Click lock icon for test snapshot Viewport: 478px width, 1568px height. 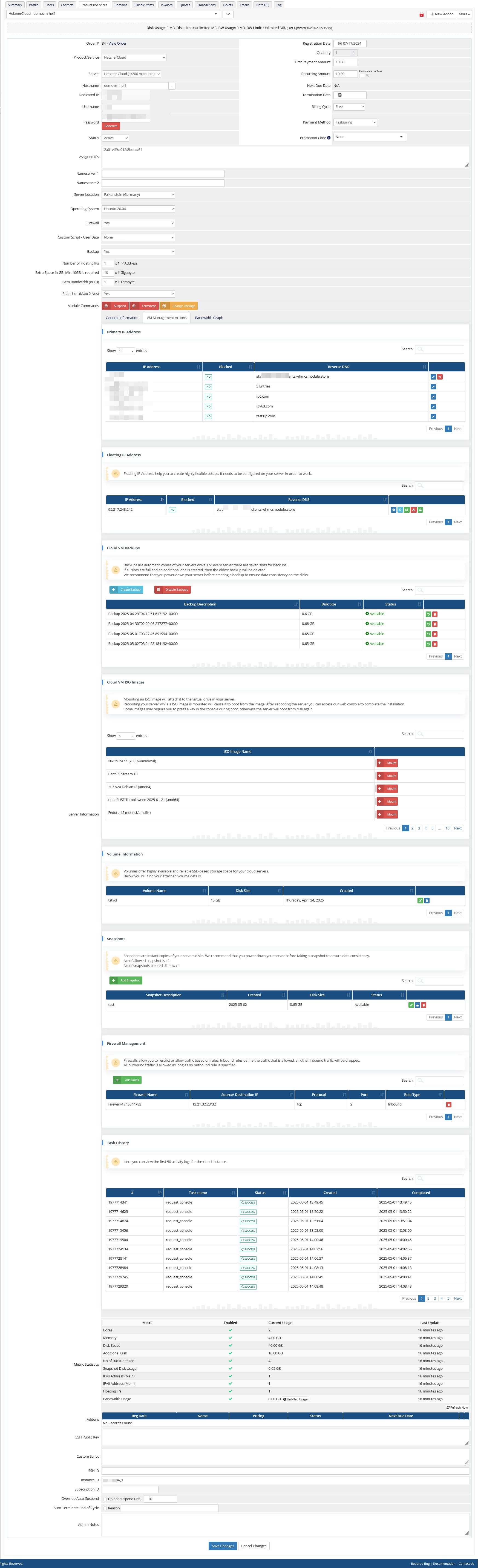pos(417,1005)
